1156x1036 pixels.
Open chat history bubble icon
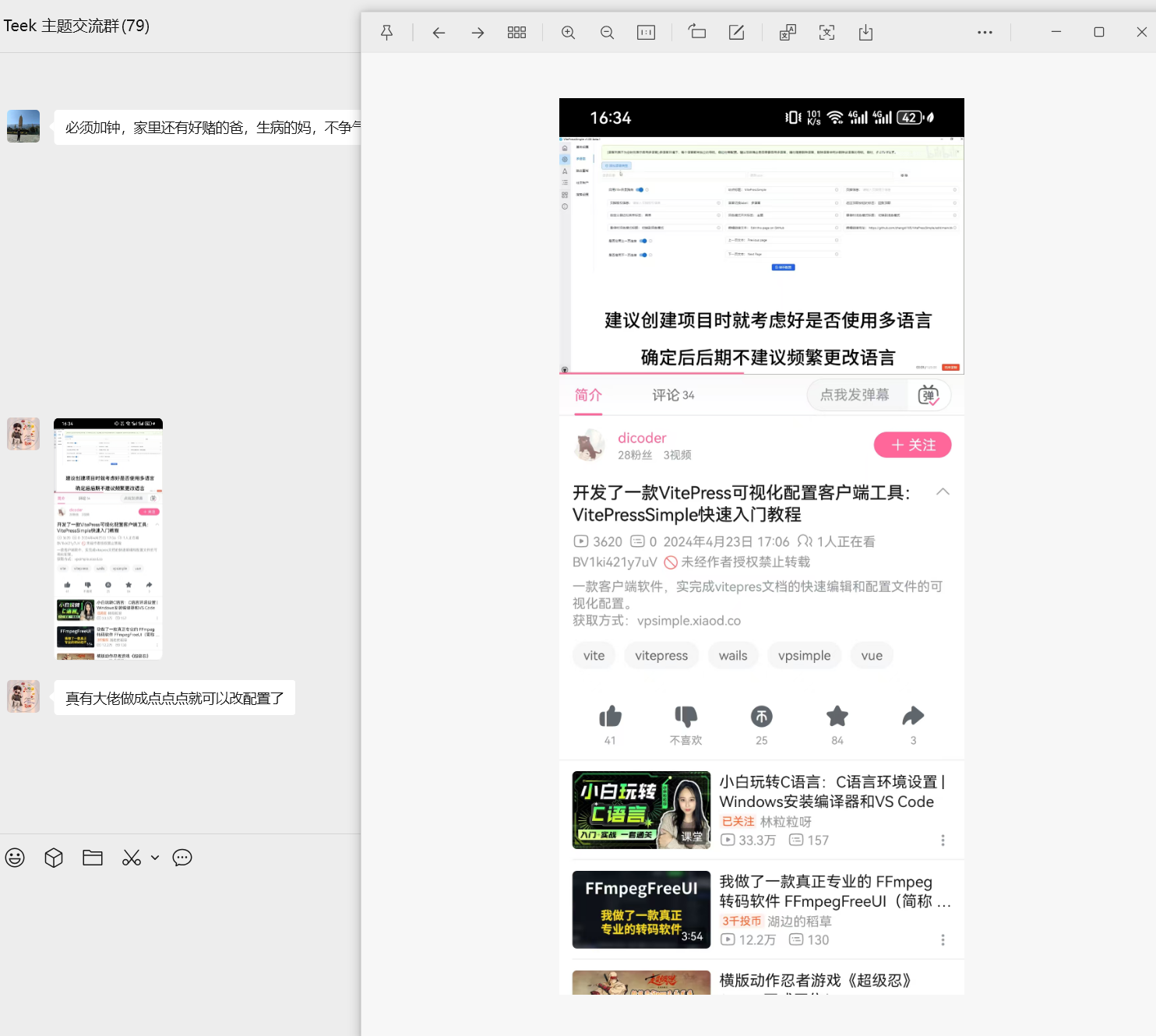[x=182, y=858]
